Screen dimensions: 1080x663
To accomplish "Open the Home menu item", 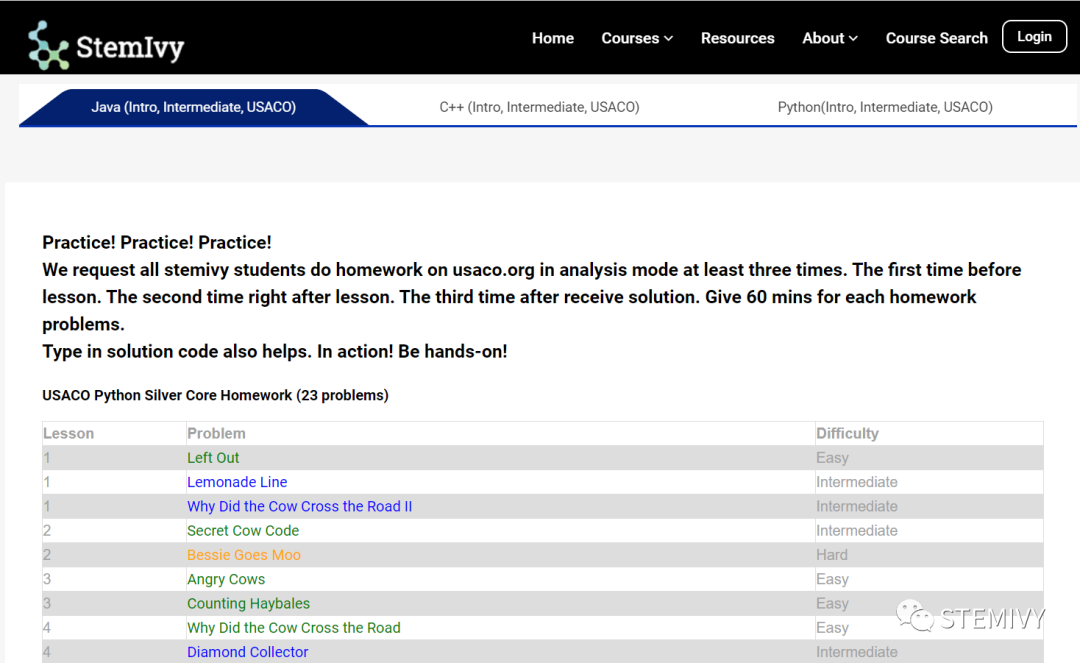I will tap(552, 38).
